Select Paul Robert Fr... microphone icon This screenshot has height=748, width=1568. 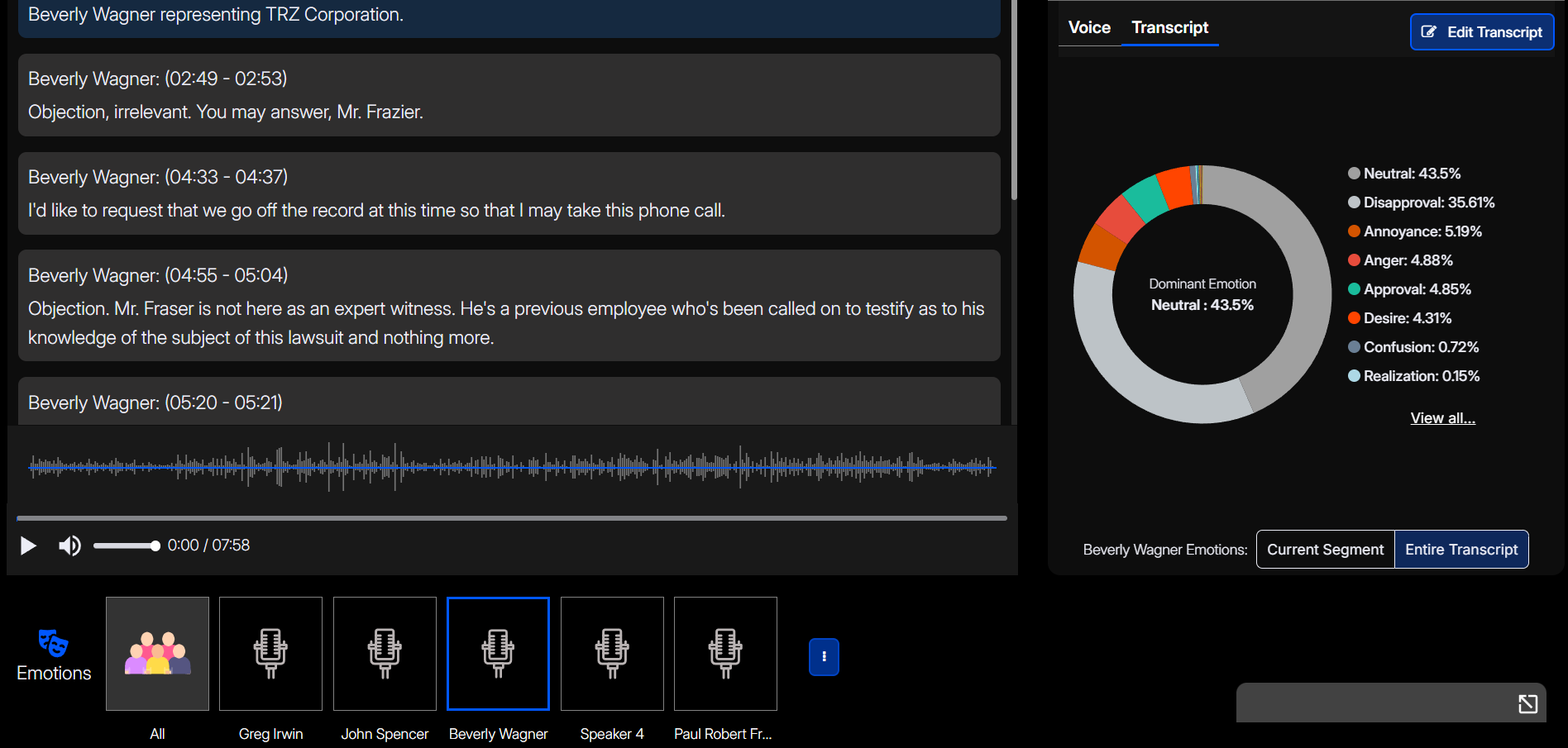[x=725, y=653]
